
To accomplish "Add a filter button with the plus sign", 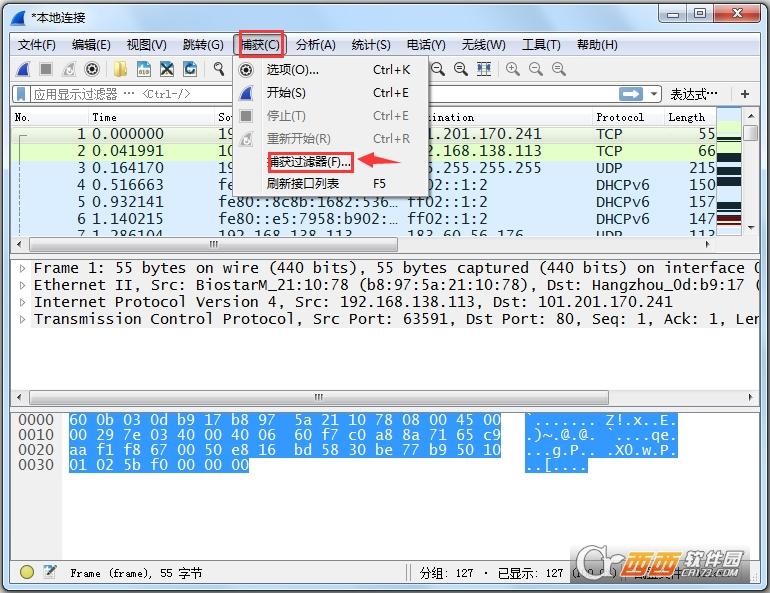I will pos(744,94).
